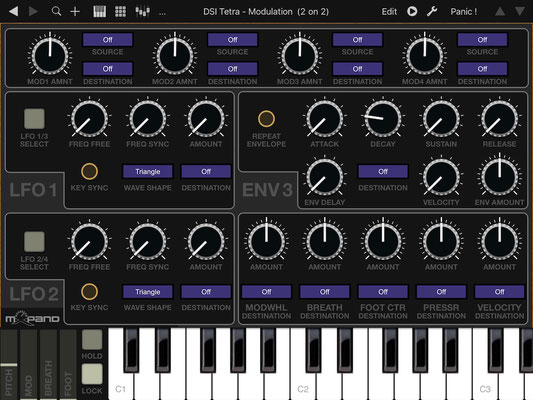The width and height of the screenshot is (533, 400).
Task: Open LFO 2 Destination dropdown
Action: pos(206,292)
